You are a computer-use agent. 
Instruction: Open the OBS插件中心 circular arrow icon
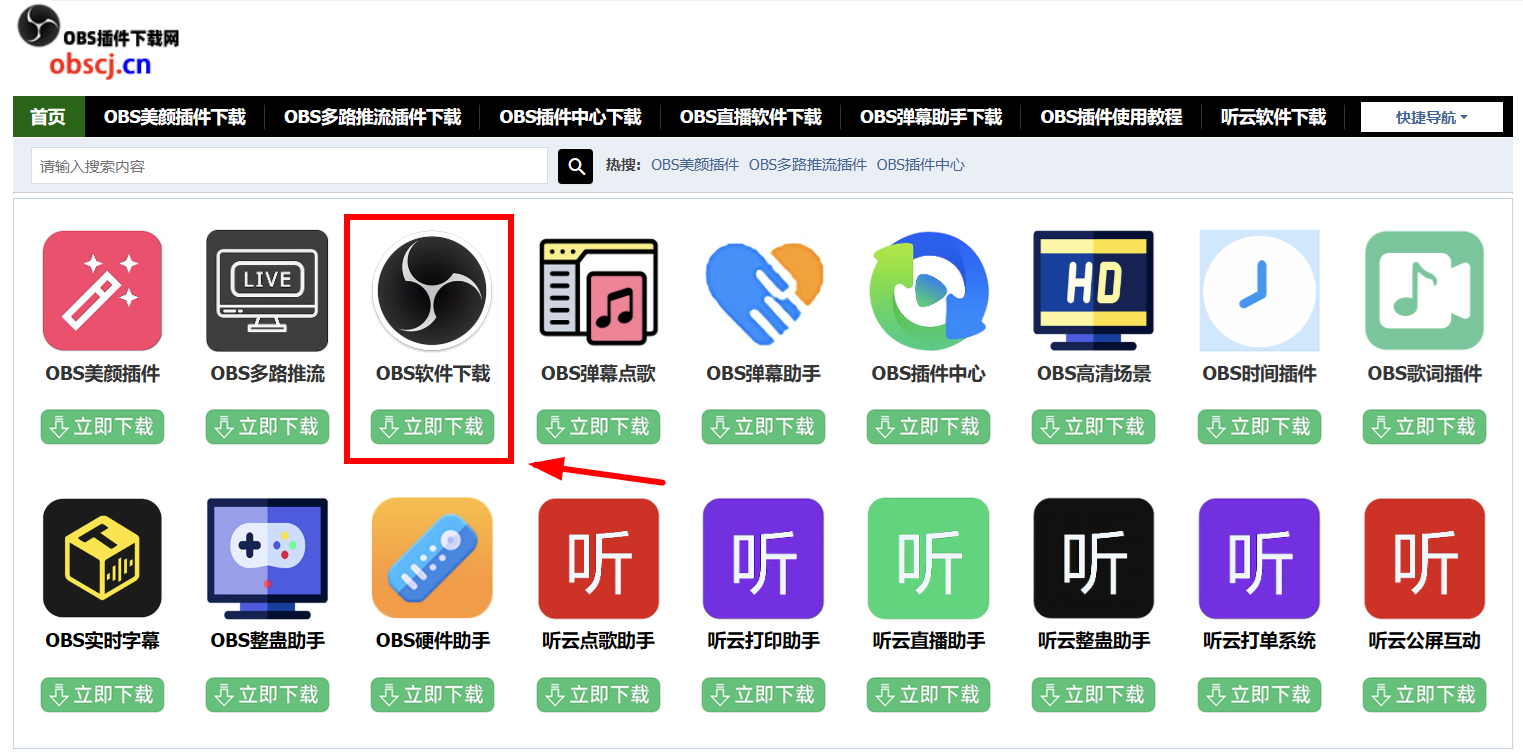coord(929,291)
